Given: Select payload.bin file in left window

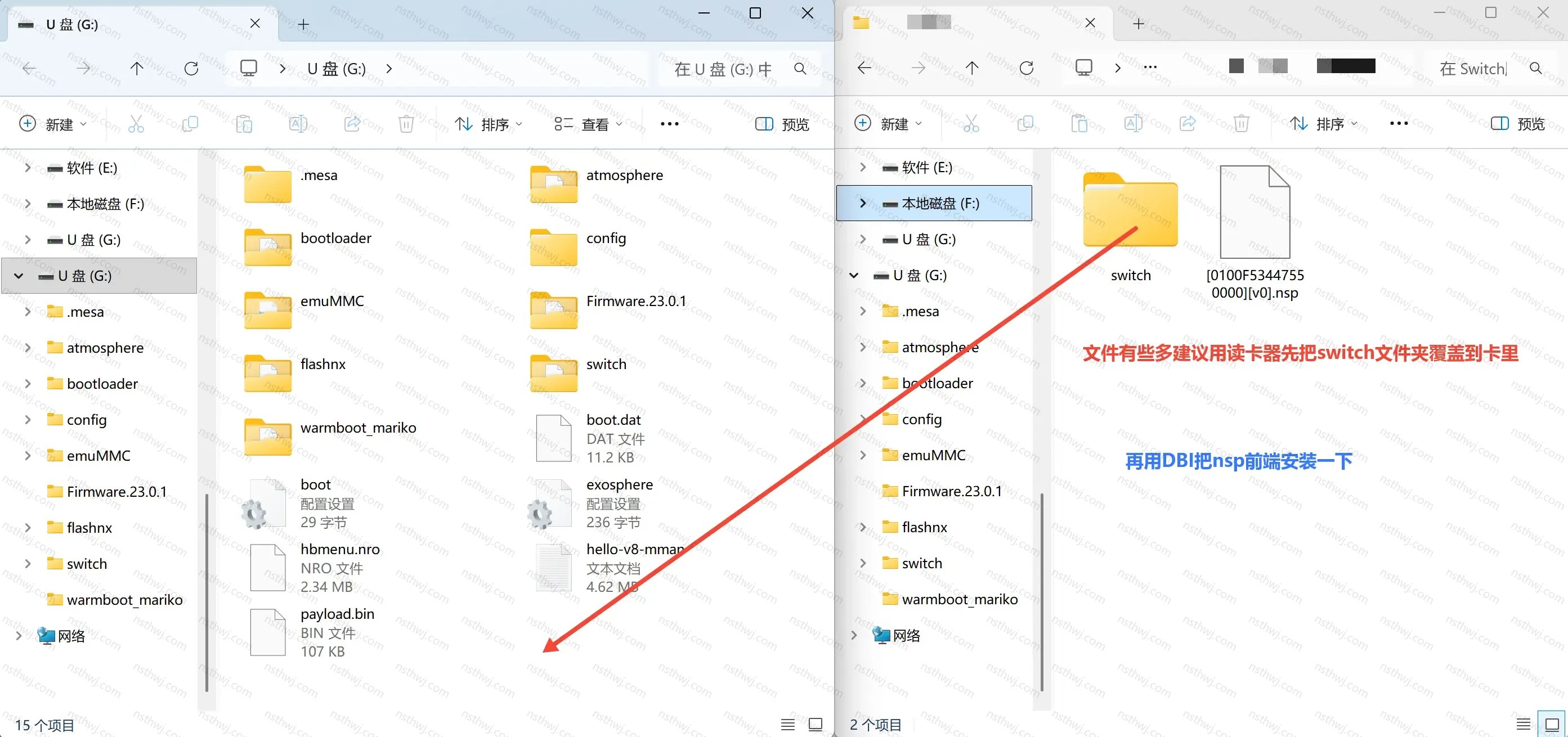Looking at the screenshot, I should pyautogui.click(x=313, y=632).
